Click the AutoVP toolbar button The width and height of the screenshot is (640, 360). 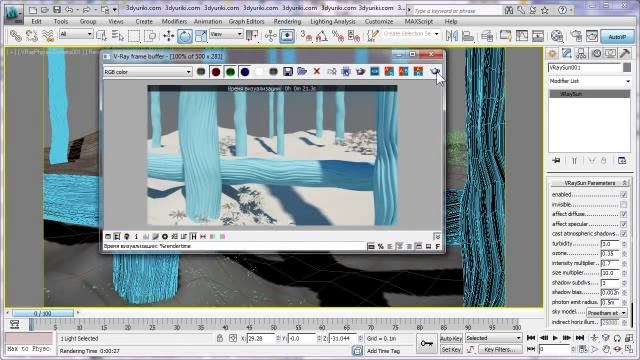click(617, 37)
